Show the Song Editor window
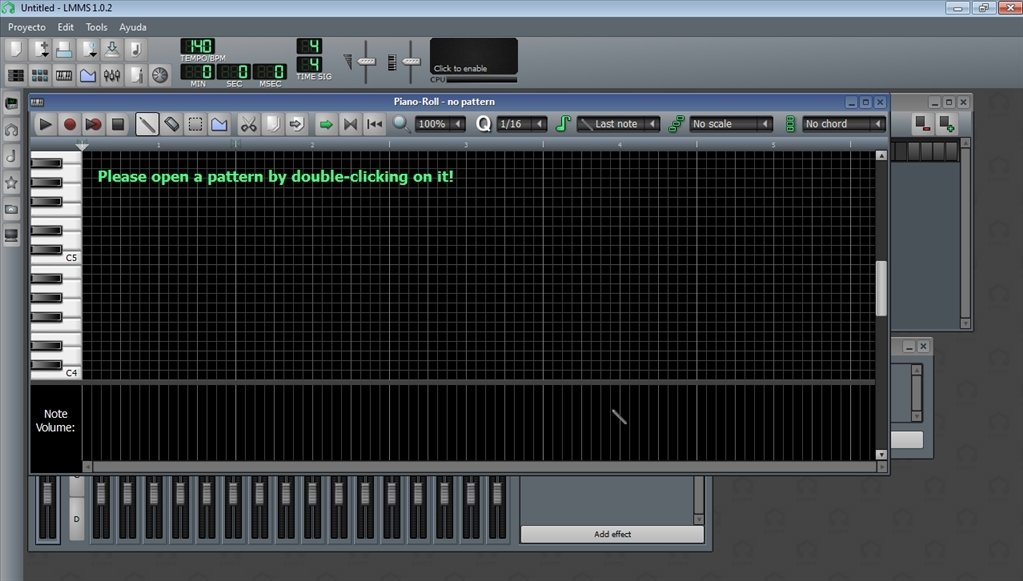 pyautogui.click(x=15, y=75)
